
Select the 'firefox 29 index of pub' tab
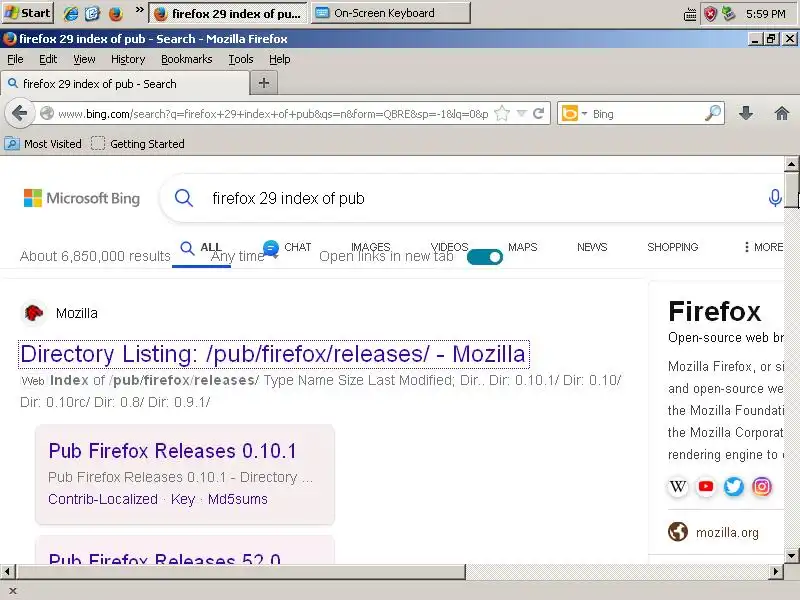[126, 84]
